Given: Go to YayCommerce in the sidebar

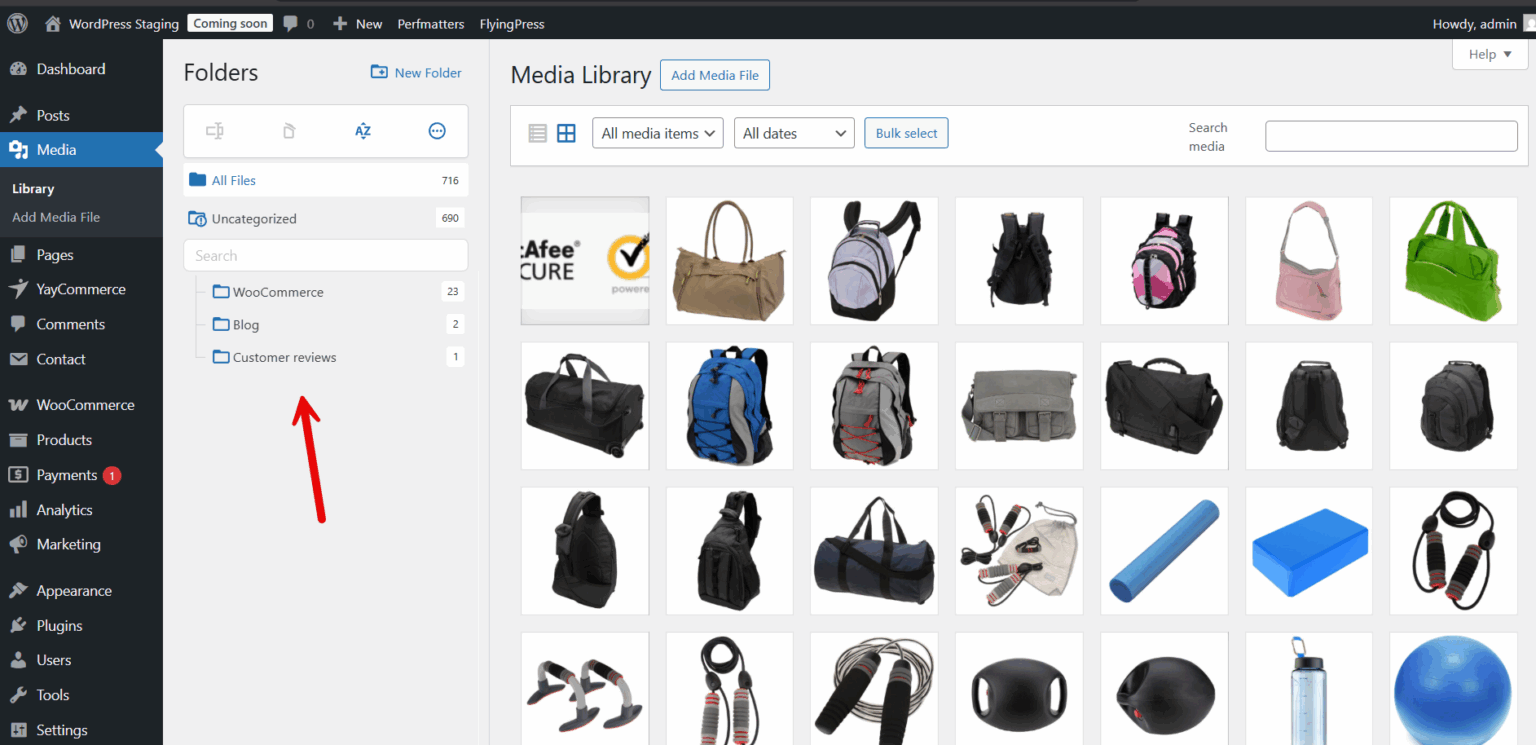Looking at the screenshot, I should click(x=81, y=289).
